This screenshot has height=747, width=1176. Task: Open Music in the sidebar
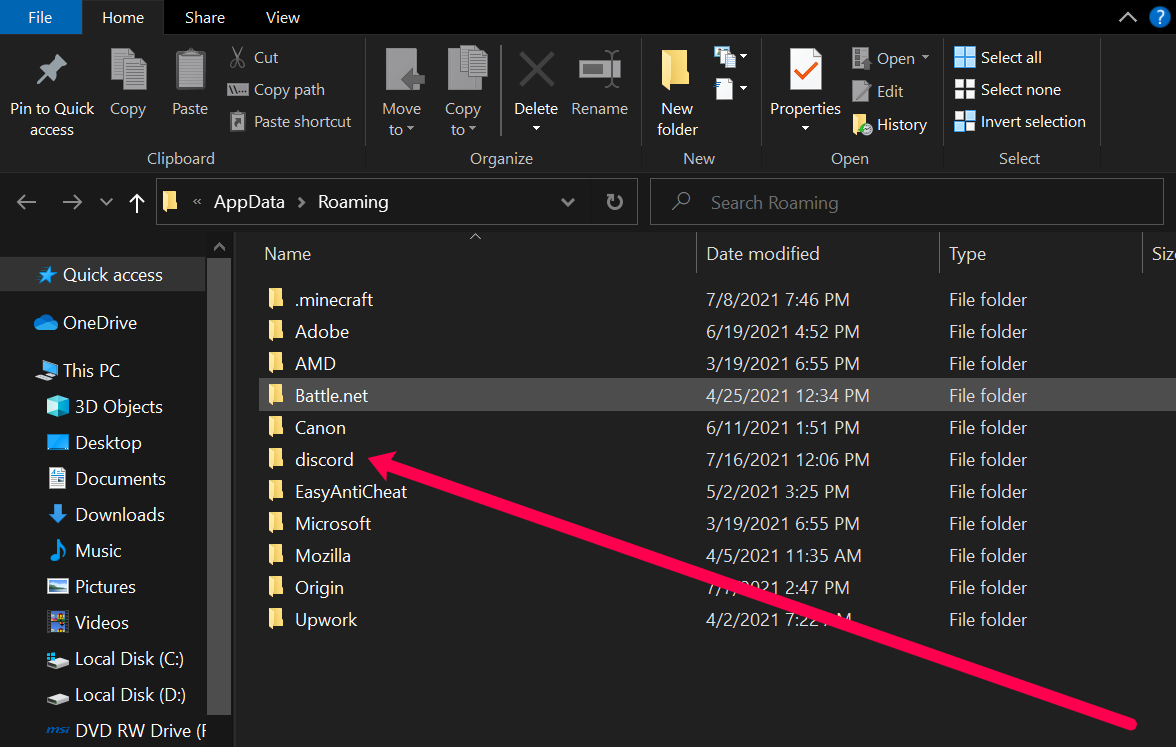pos(85,550)
